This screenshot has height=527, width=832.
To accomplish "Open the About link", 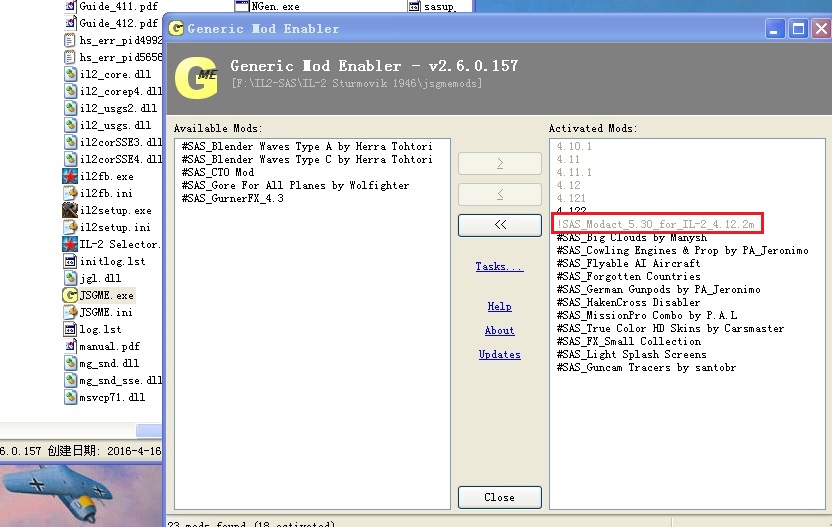I will (499, 330).
